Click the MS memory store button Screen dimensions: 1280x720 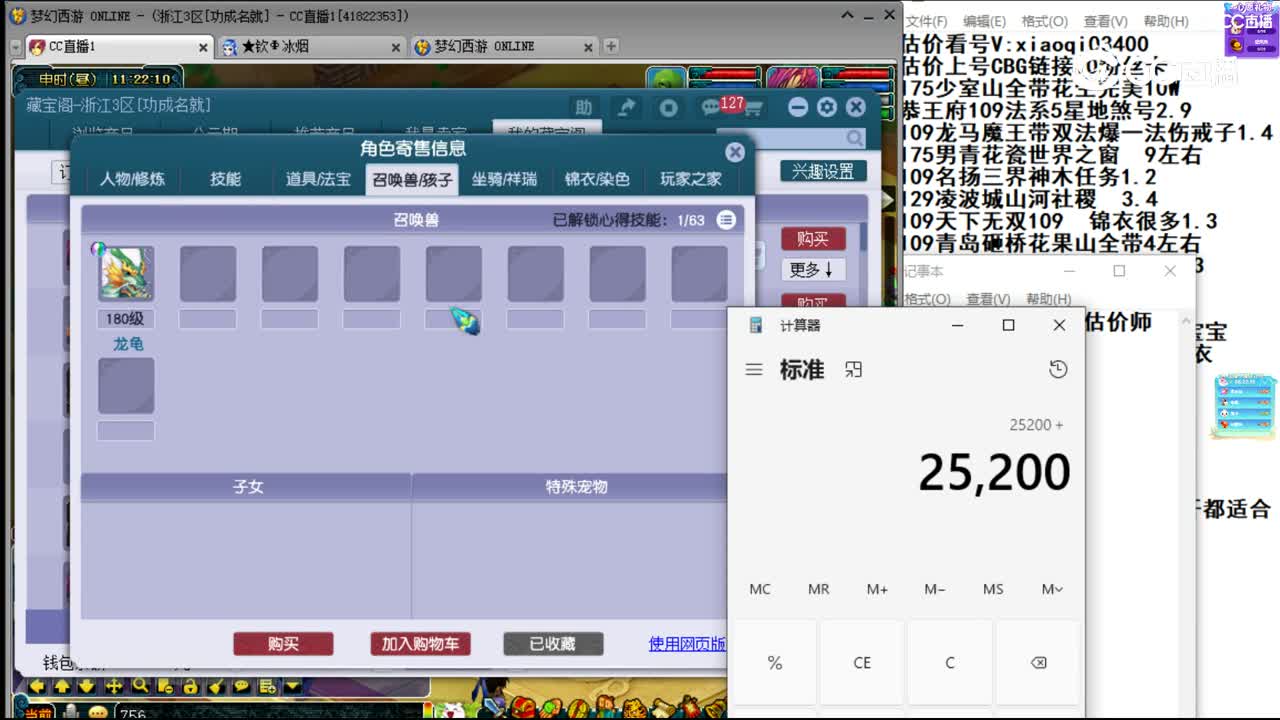[x=993, y=589]
